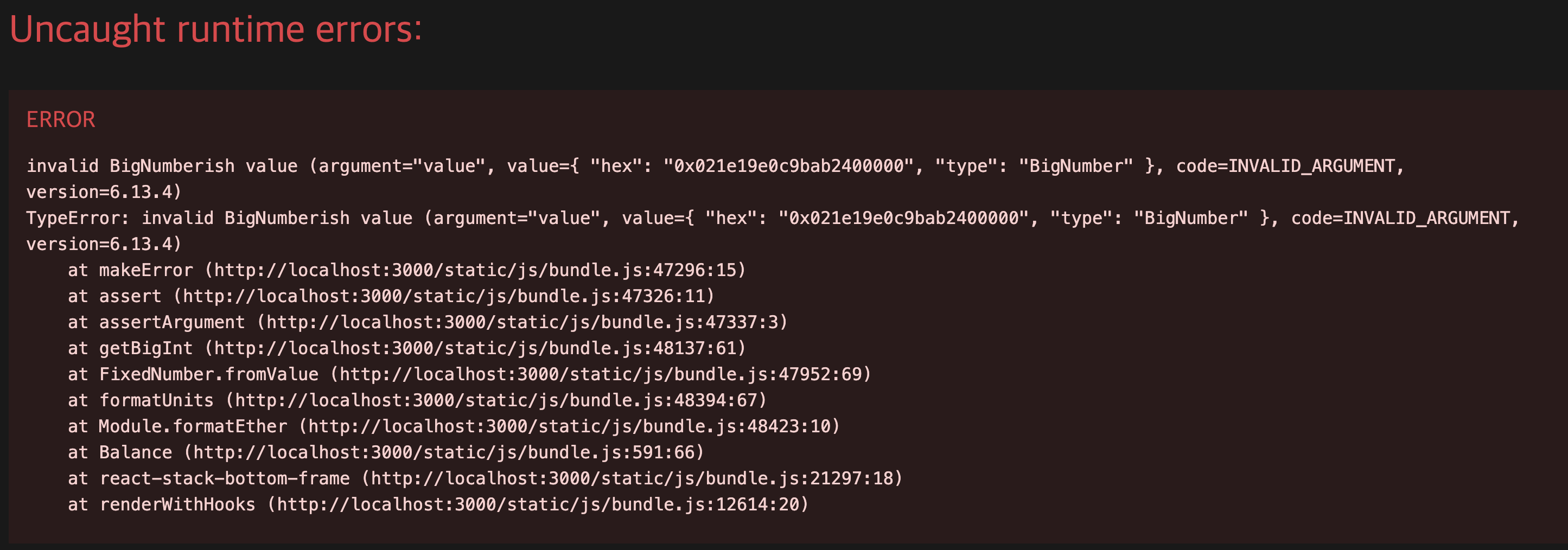Click the first 'invalid BigNumberish value' message line
Screen dimensions: 1568x550
(x=715, y=166)
